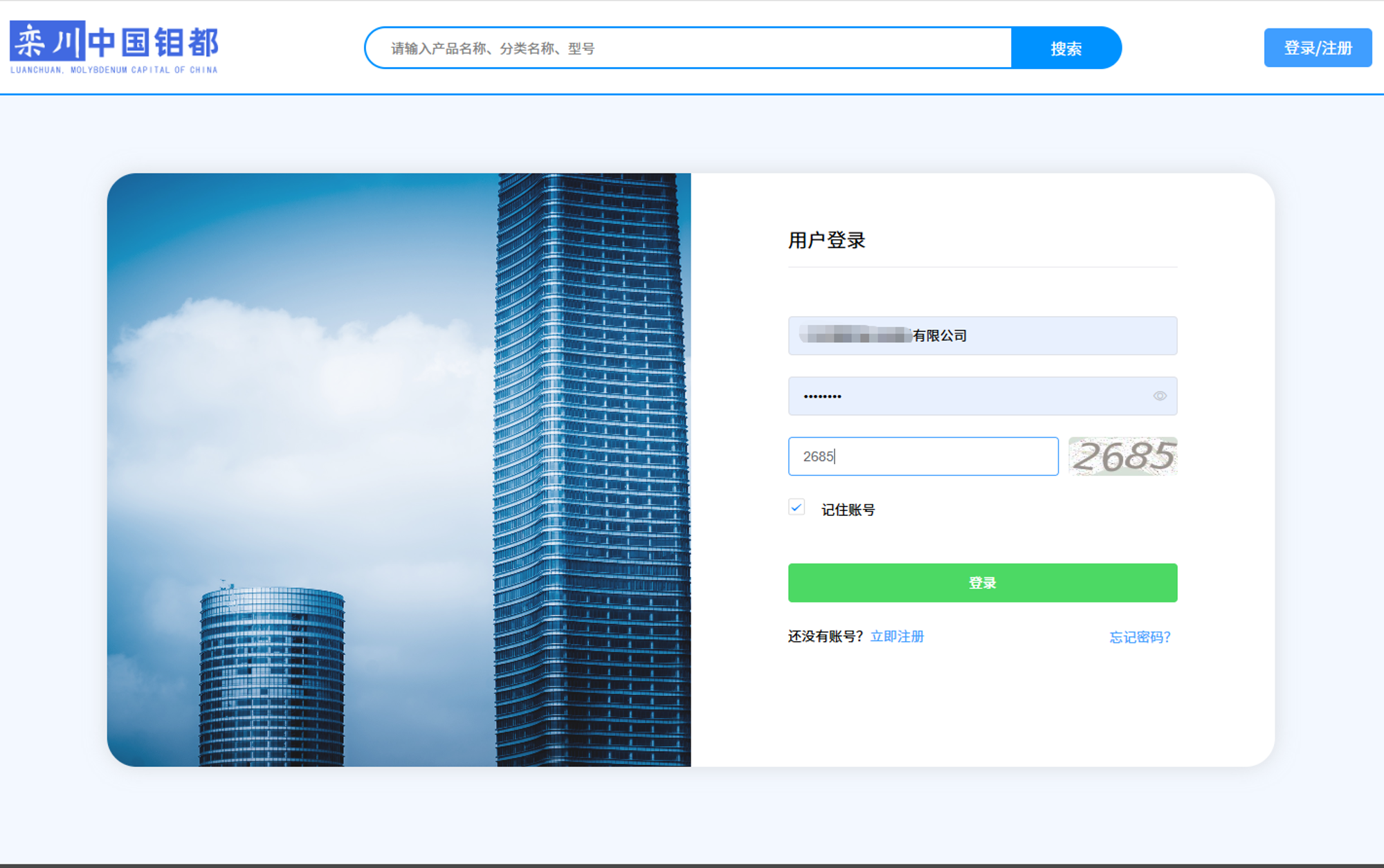The width and height of the screenshot is (1384, 868).
Task: Uncheck the 记住账号 checkbox
Action: (796, 508)
